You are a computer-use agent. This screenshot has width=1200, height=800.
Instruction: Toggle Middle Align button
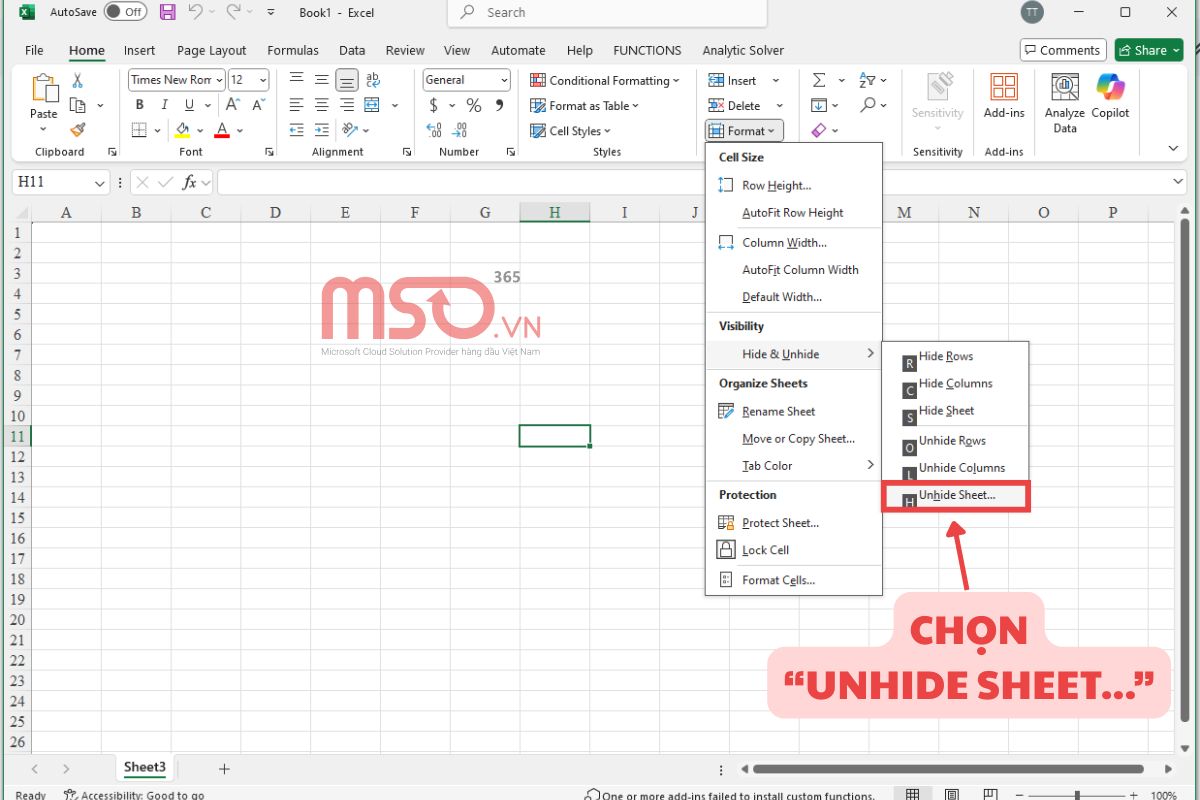[322, 80]
